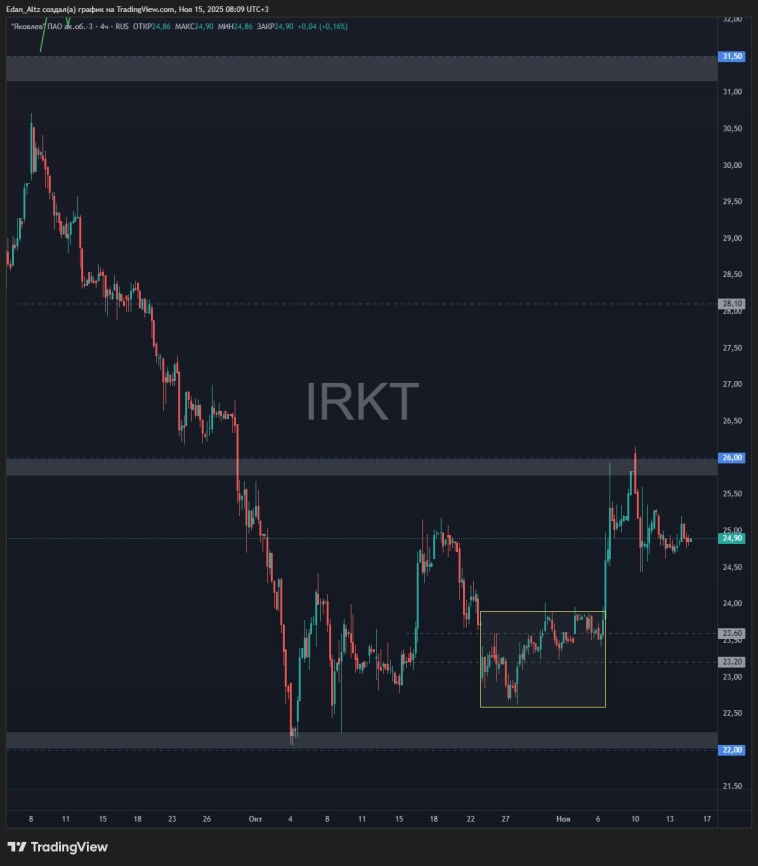Click the gray 23,20 price line label
The image size is (758, 866).
(732, 662)
